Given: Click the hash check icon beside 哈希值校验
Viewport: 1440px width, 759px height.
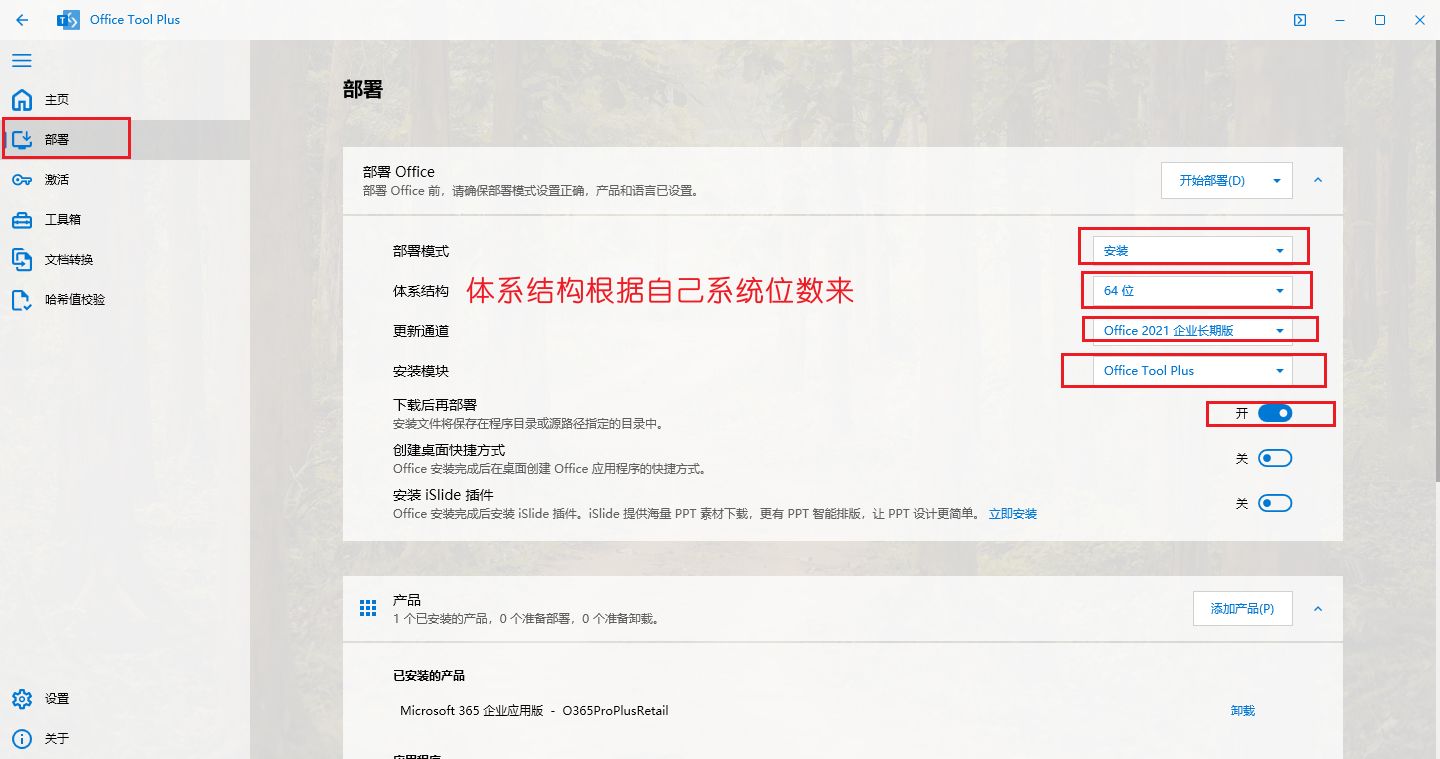Looking at the screenshot, I should (22, 300).
